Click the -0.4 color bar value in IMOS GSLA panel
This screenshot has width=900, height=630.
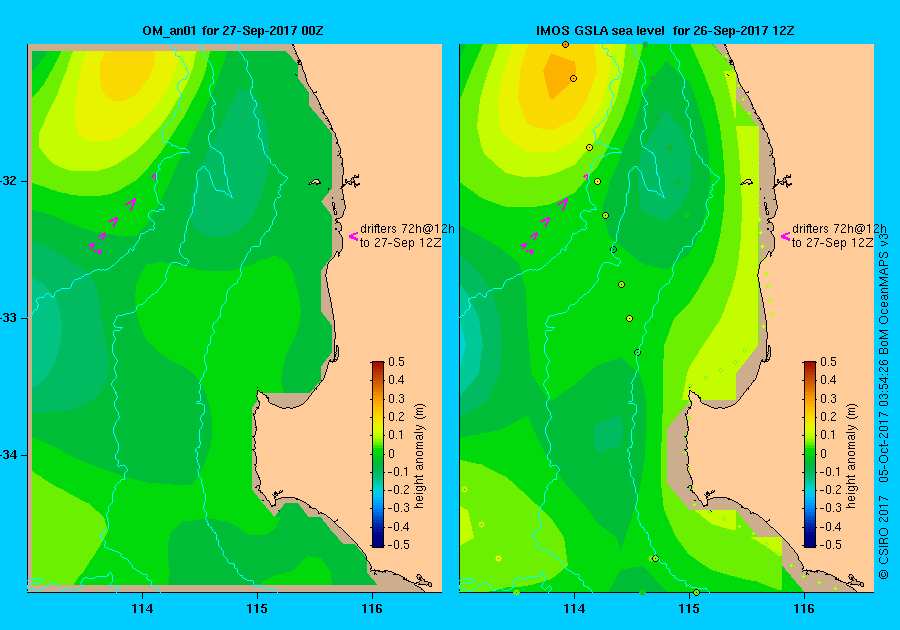click(x=829, y=527)
